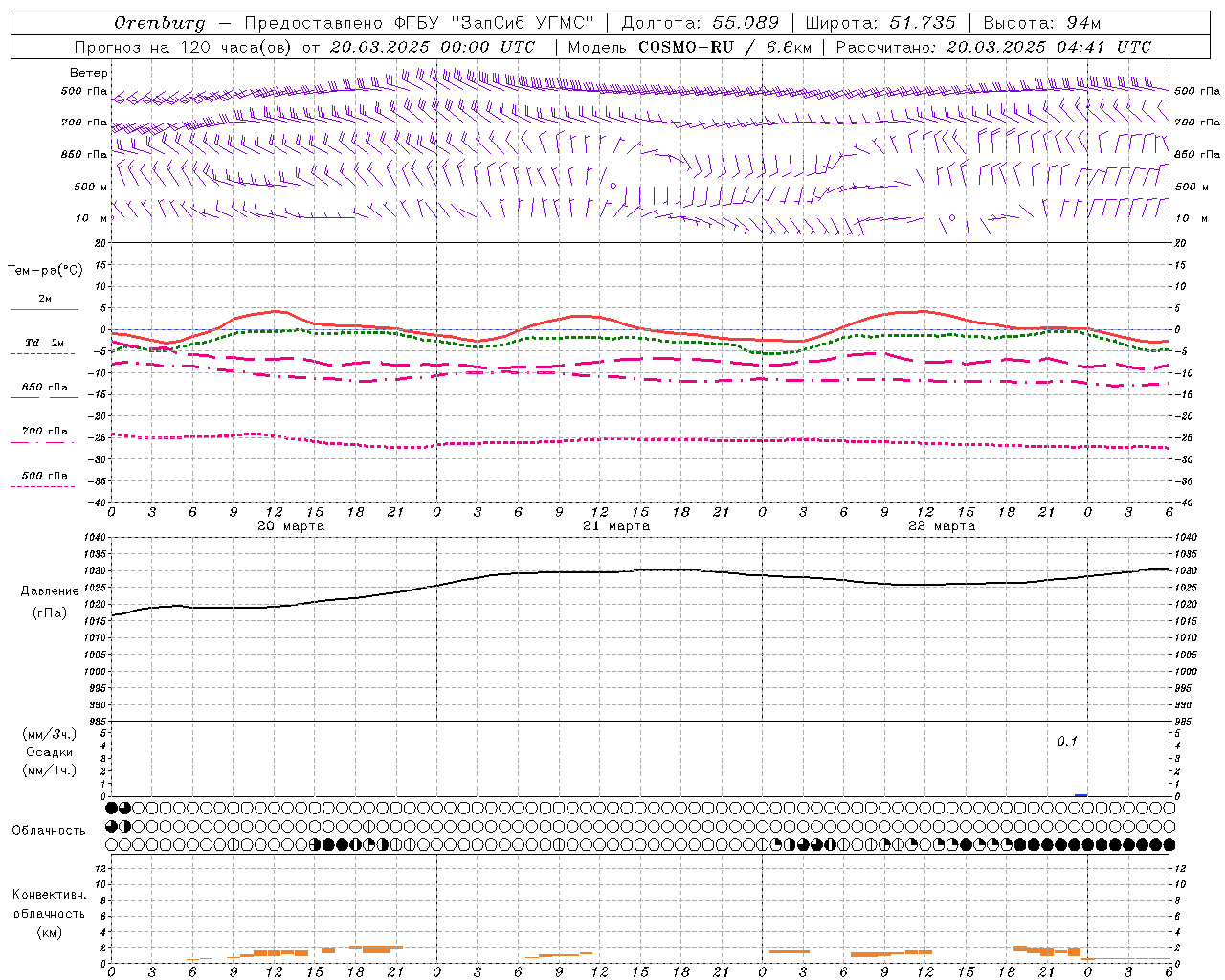Image resolution: width=1225 pixels, height=980 pixels.
Task: Click the 21 марта date label
Action: pyautogui.click(x=616, y=526)
